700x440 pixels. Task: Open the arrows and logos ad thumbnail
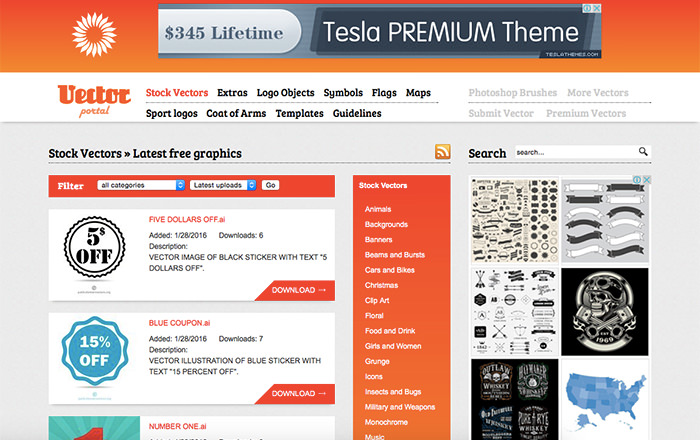coord(515,312)
